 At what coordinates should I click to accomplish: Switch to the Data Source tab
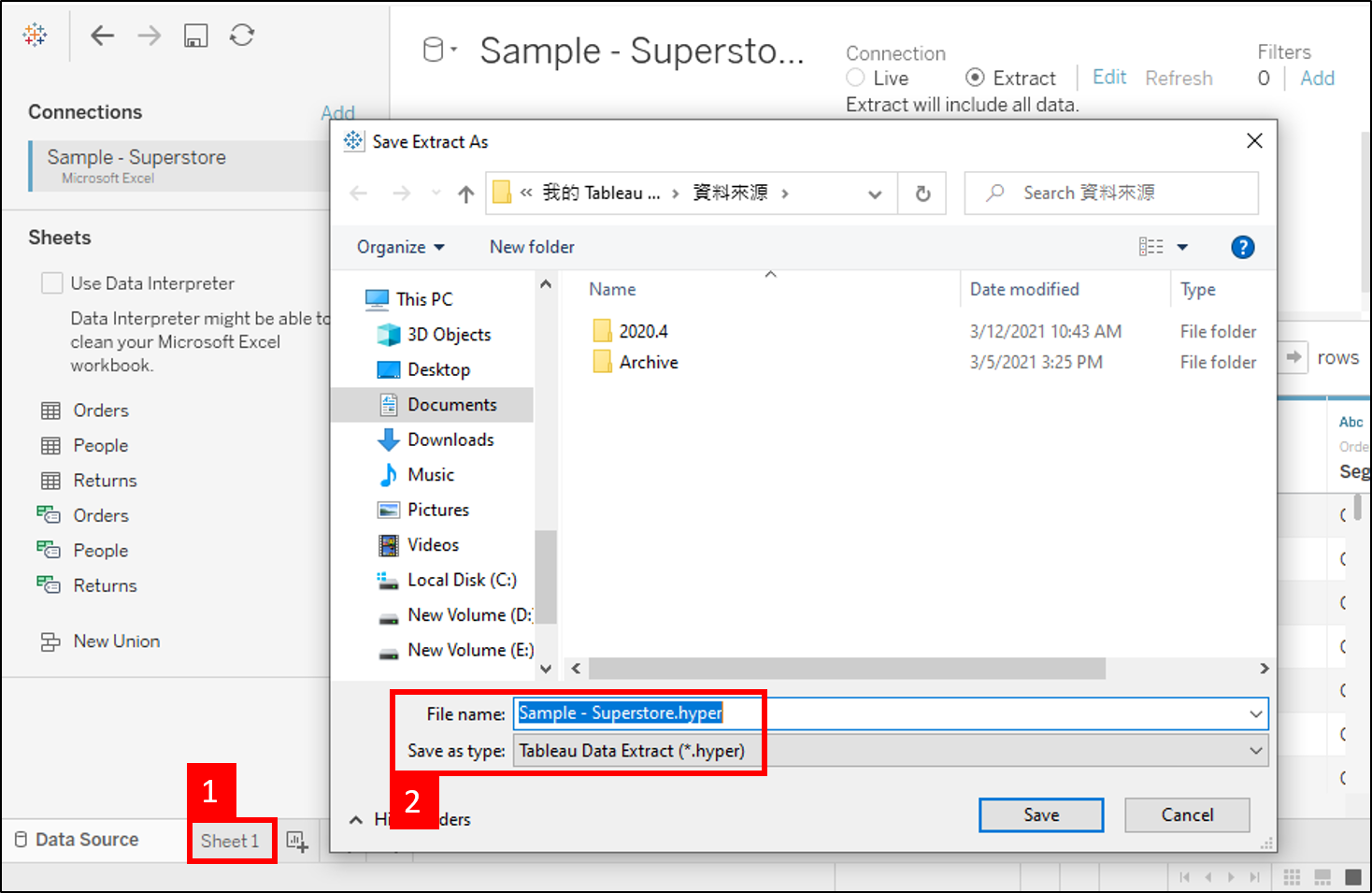[x=78, y=840]
